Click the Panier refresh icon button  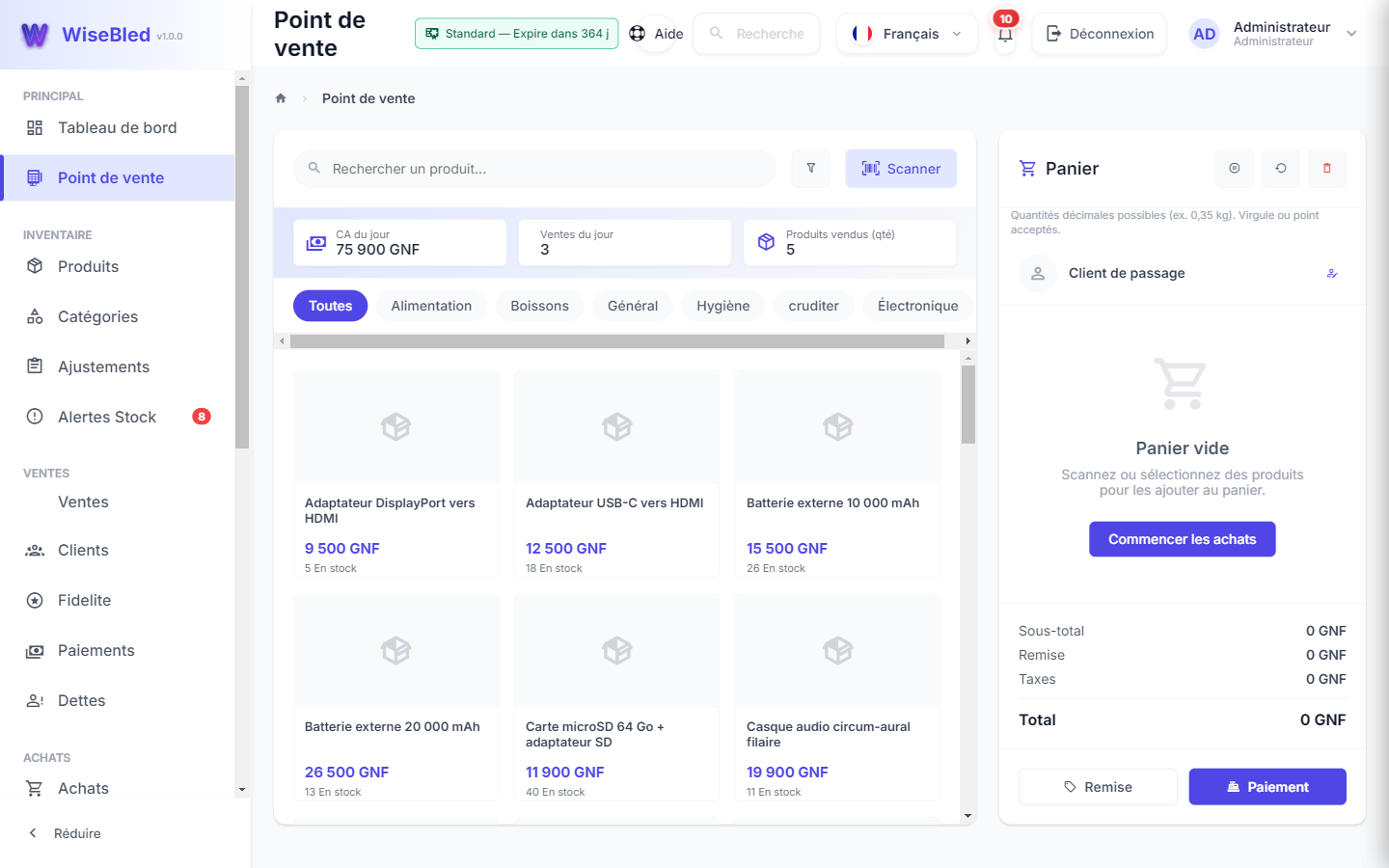click(1281, 169)
